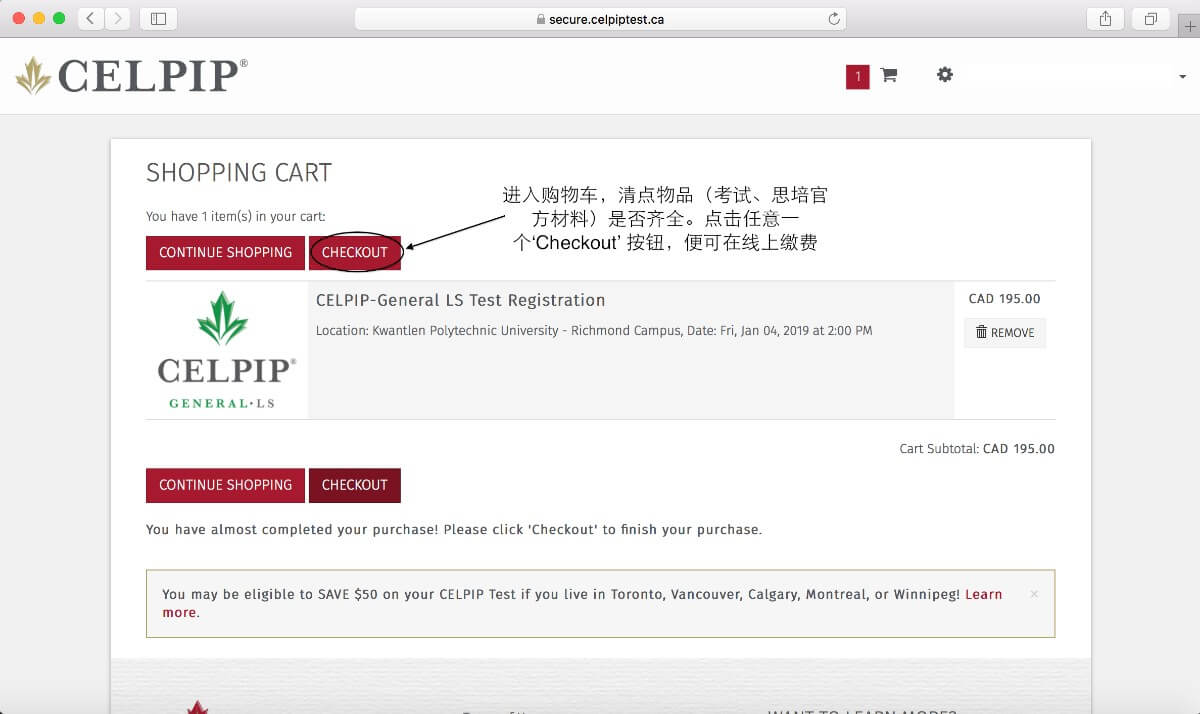The height and width of the screenshot is (714, 1200).
Task: Remove the CELPIP-General LS item from cart
Action: [x=1005, y=333]
